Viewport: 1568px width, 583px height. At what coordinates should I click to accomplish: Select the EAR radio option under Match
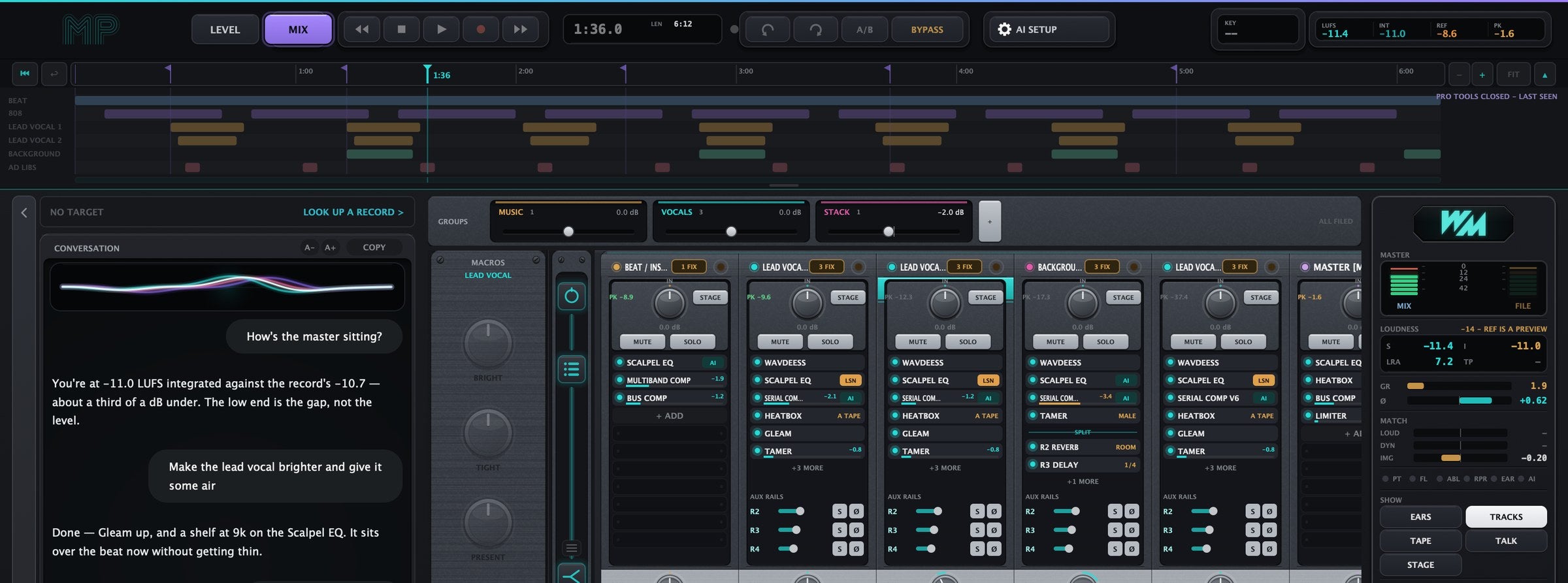click(1494, 479)
